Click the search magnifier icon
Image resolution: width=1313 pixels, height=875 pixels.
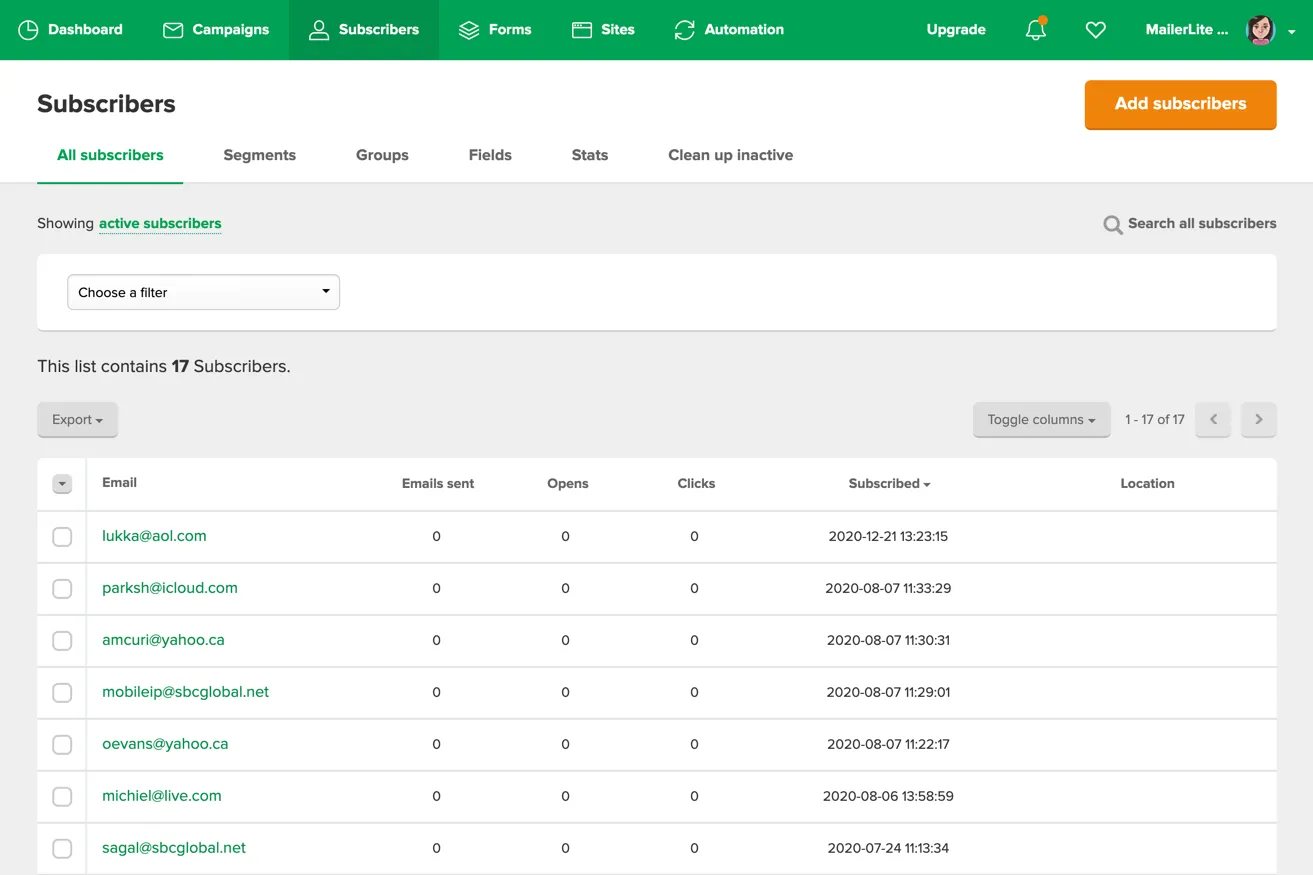tap(1112, 225)
